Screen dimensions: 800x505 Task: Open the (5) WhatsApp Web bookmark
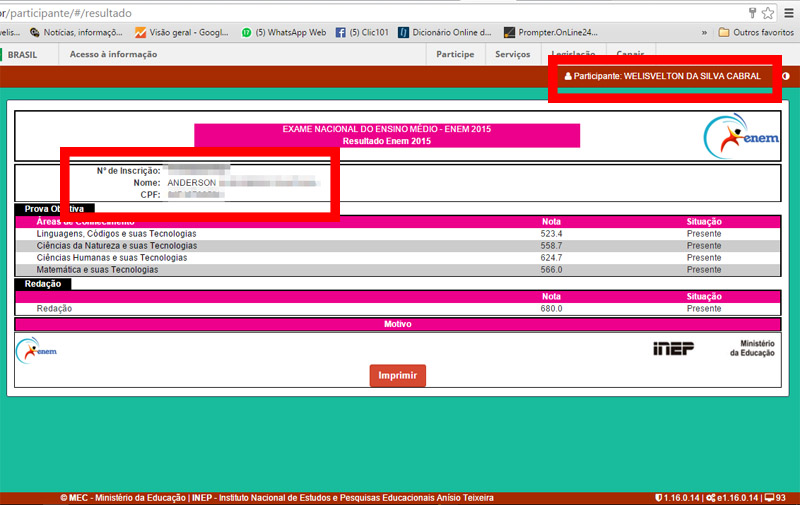(x=284, y=33)
